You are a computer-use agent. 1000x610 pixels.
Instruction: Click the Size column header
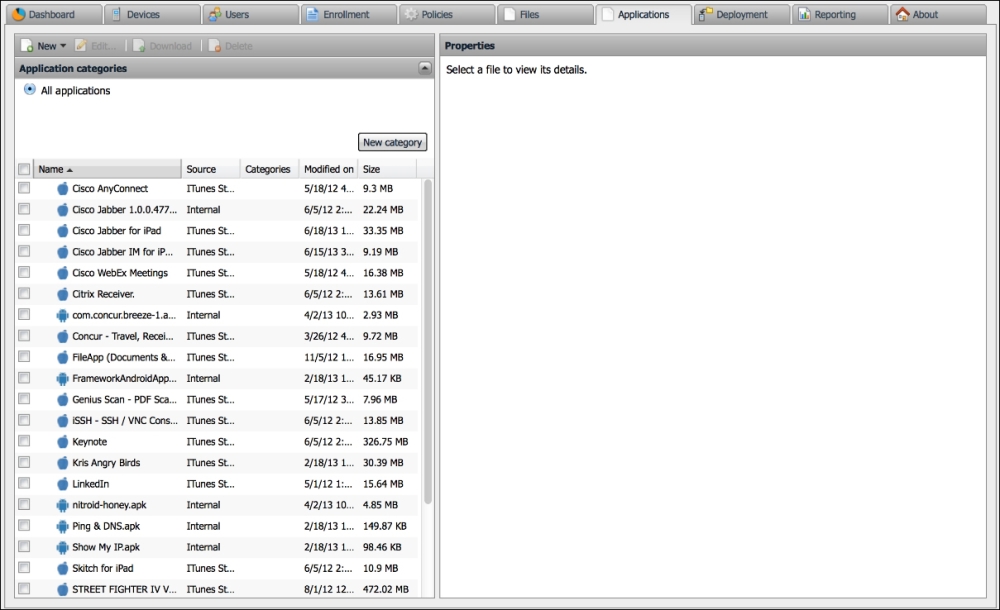pyautogui.click(x=387, y=169)
